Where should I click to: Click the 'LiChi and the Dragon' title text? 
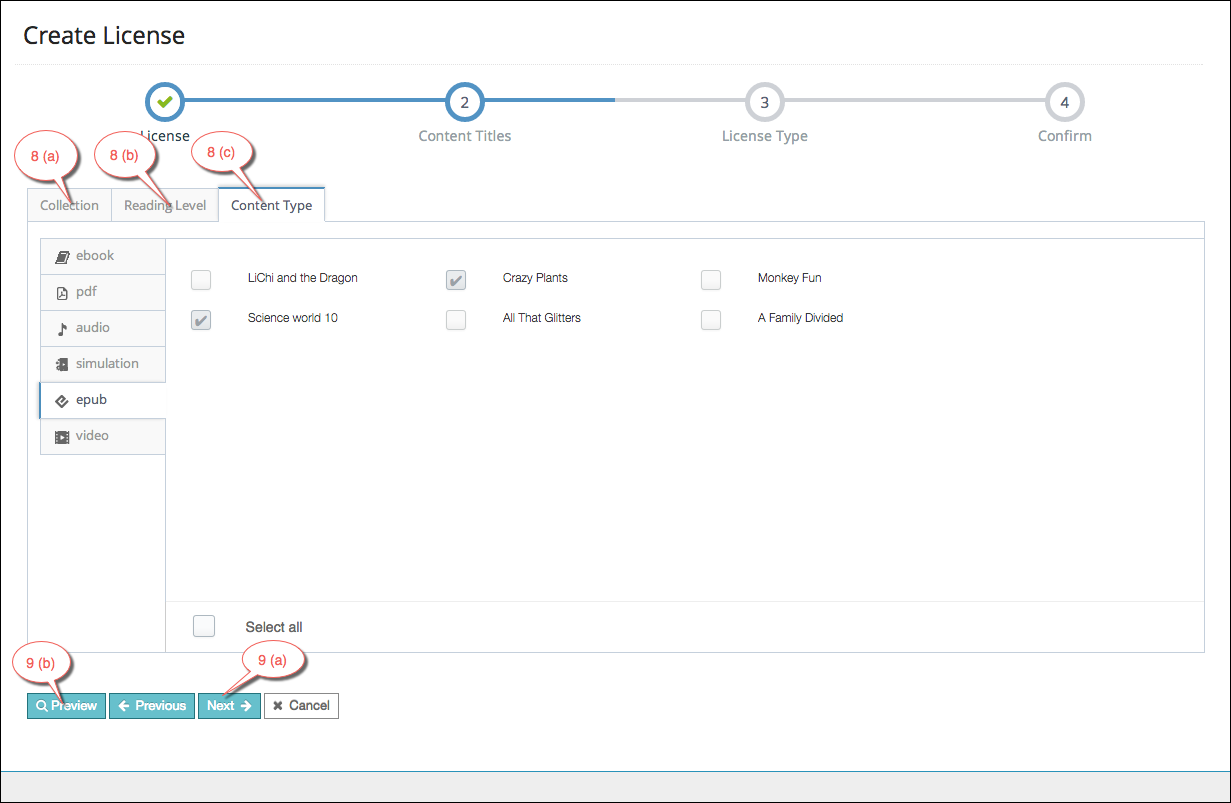click(x=303, y=278)
